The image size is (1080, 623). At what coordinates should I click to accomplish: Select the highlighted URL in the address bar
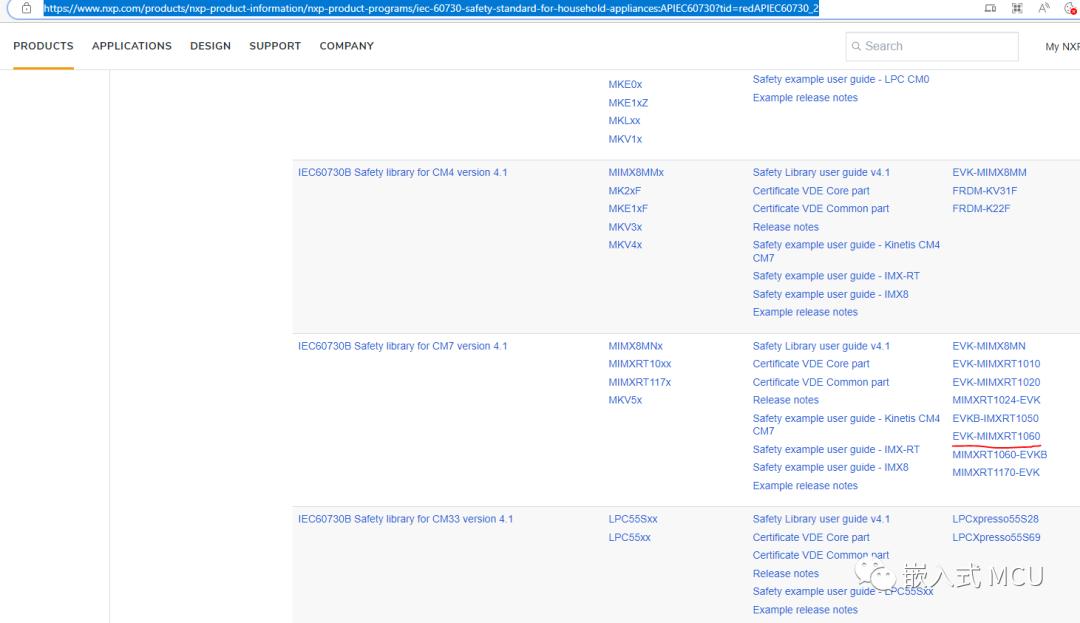(x=431, y=8)
